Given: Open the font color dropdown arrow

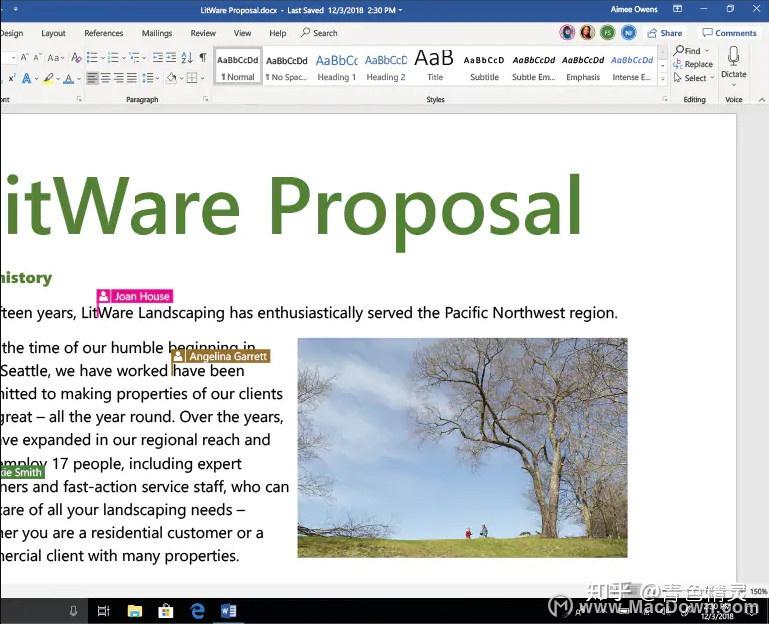Looking at the screenshot, I should click(78, 78).
